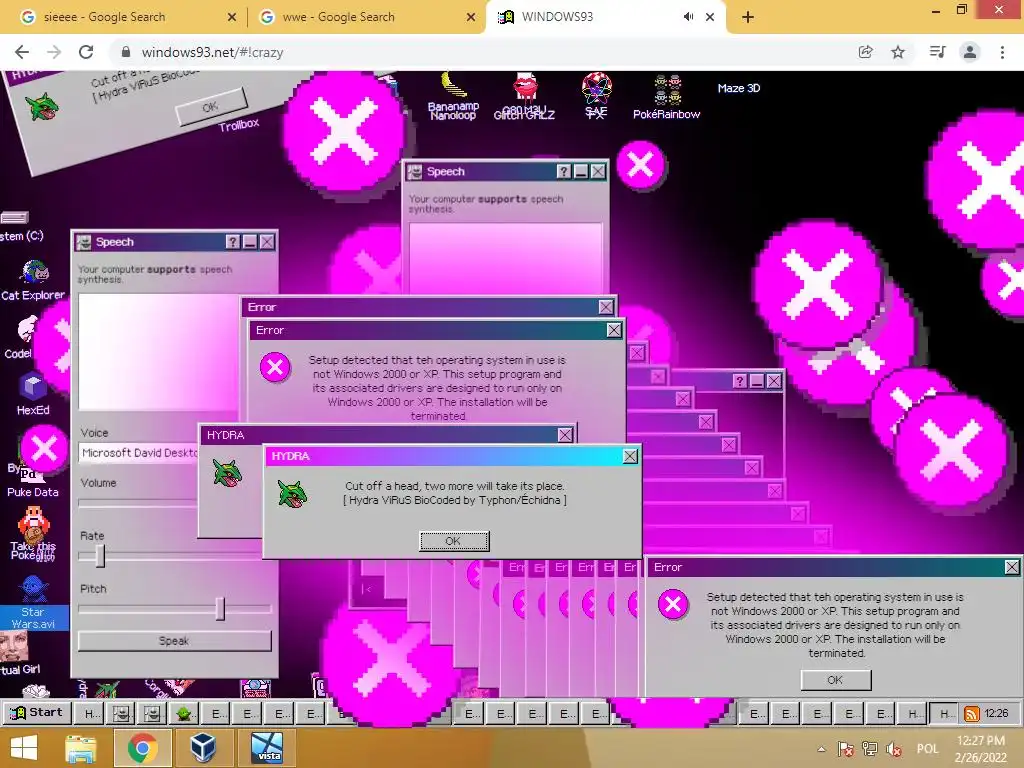Click the POL language indicator
This screenshot has width=1024, height=768.
927,749
